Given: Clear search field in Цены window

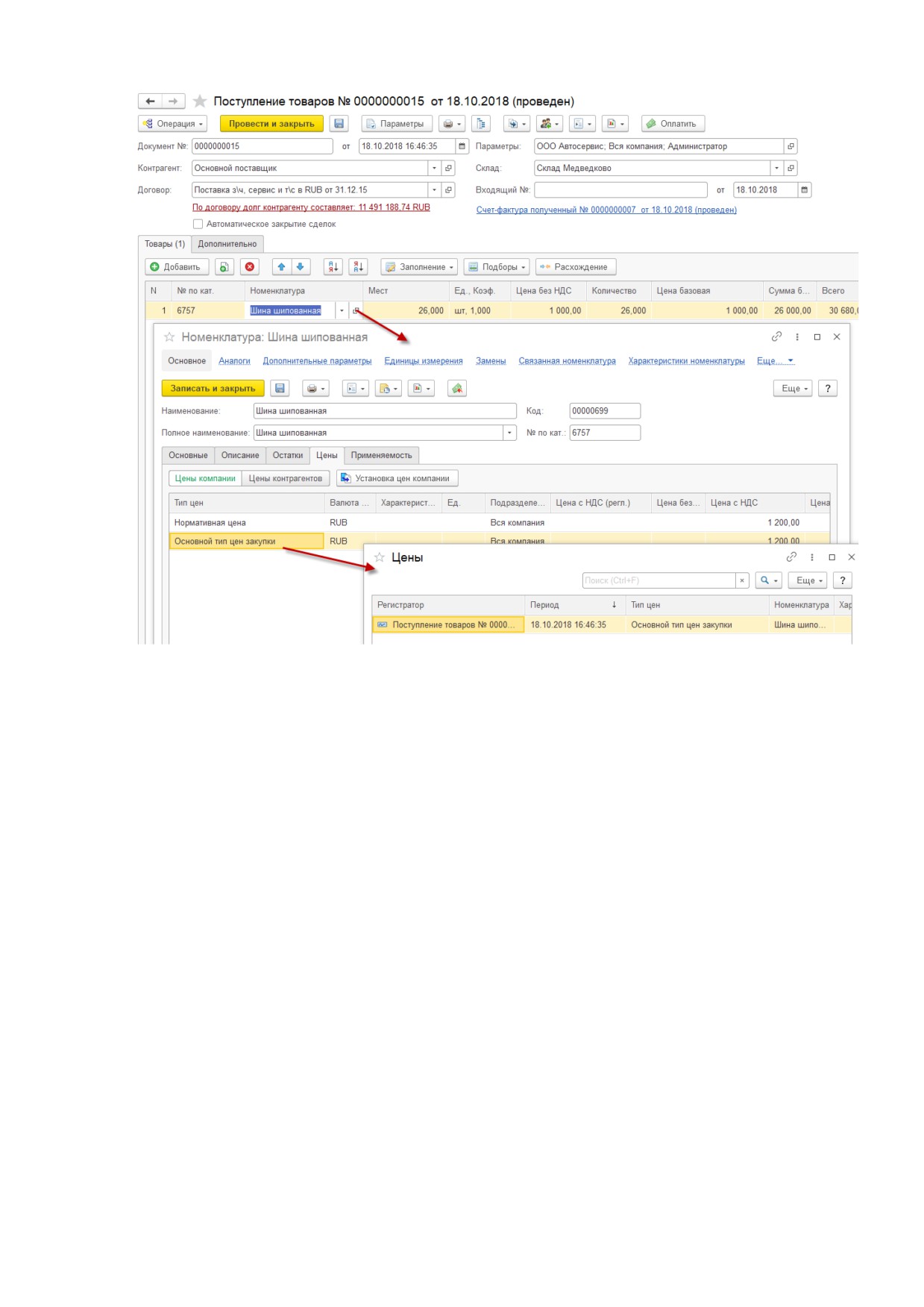Looking at the screenshot, I should pos(742,581).
